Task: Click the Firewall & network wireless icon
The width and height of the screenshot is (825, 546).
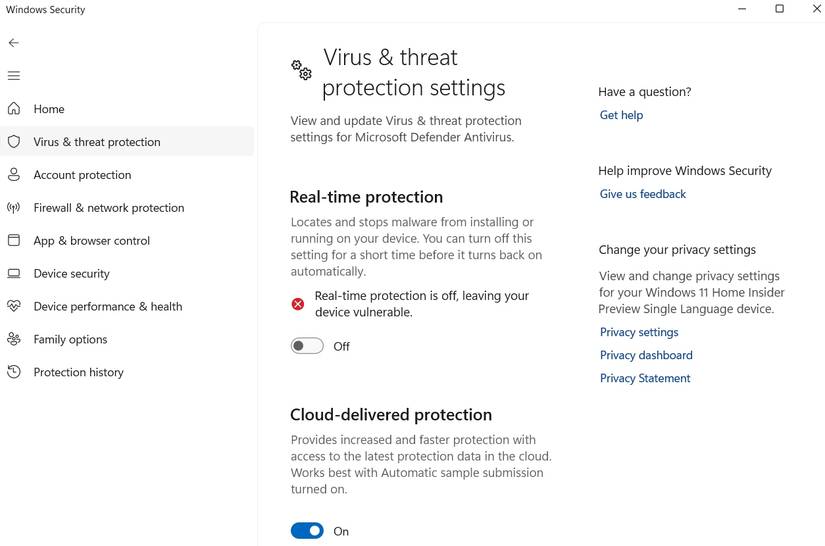Action: tap(14, 208)
